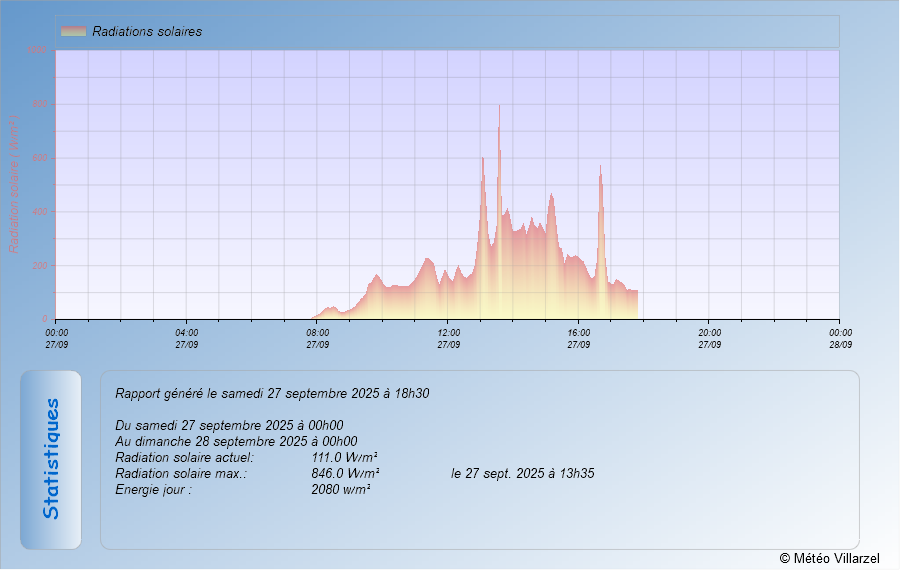Click the © Météo Villarzel credit
The image size is (900, 570).
829,557
